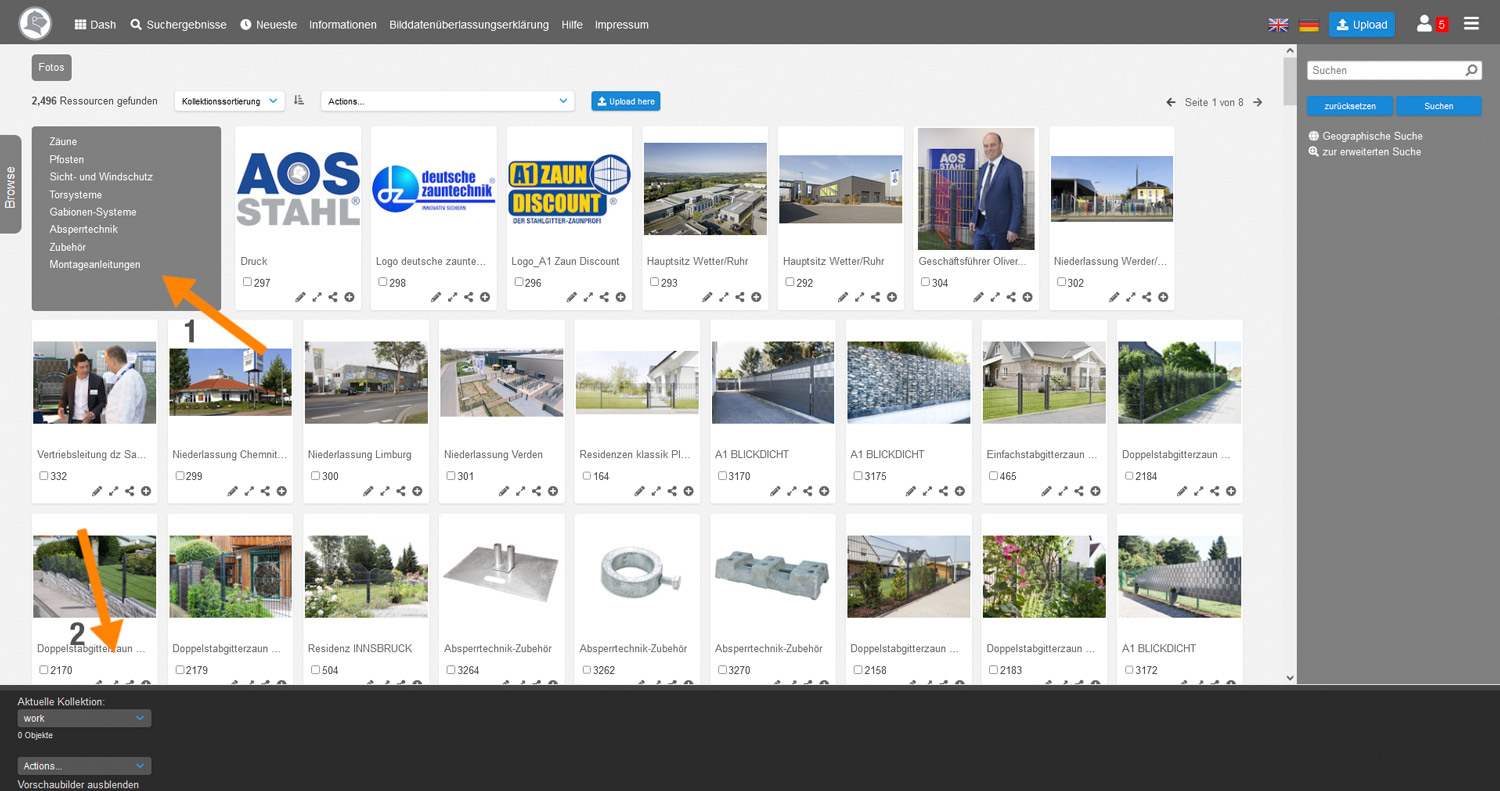
Task: Open the Kollektionssortierung sort dropdown
Action: (229, 101)
